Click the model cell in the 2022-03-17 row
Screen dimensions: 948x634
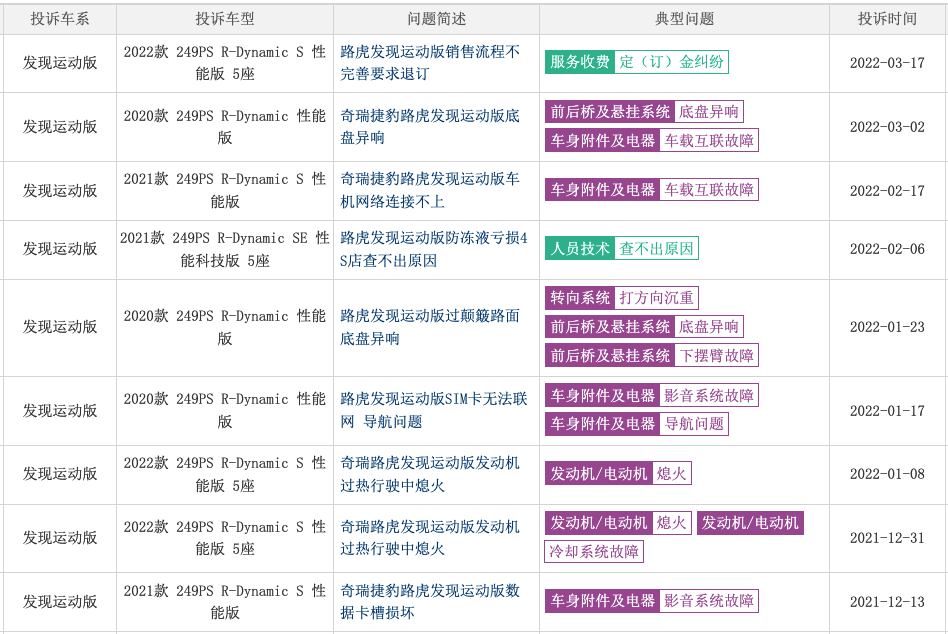coord(225,63)
